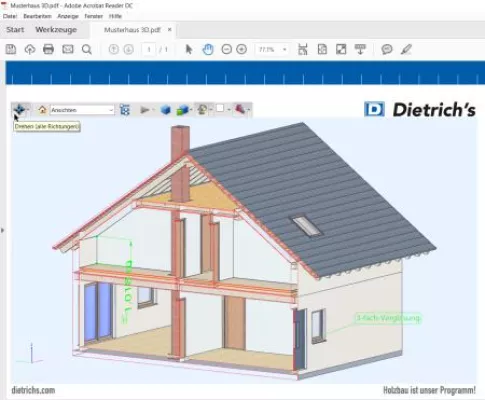Expand the rotate tool dropdown arrow
This screenshot has height=400, width=485.
(28, 110)
